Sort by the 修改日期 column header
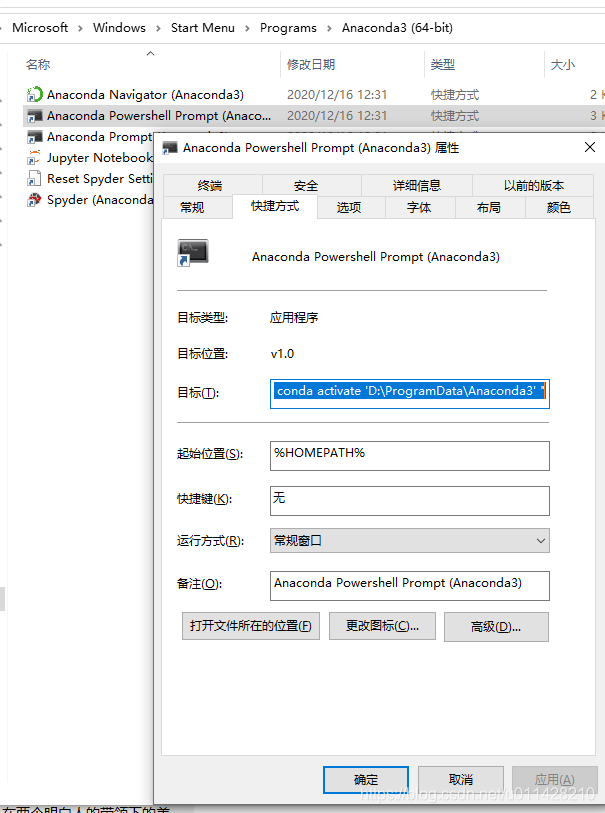605x813 pixels. (311, 65)
